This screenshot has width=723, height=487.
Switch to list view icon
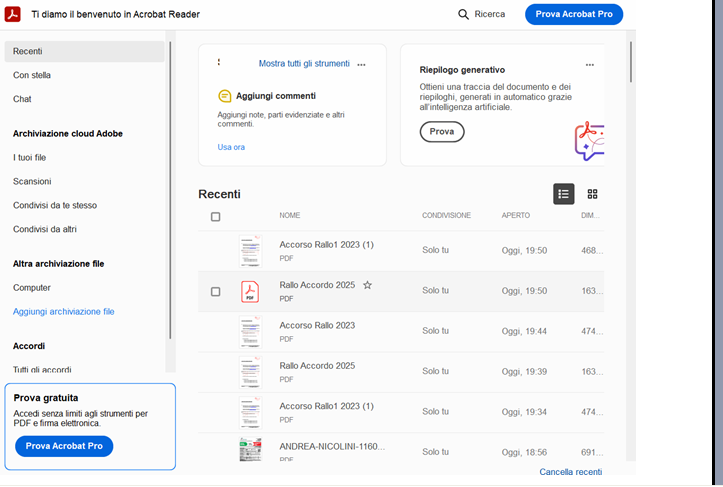tap(563, 194)
